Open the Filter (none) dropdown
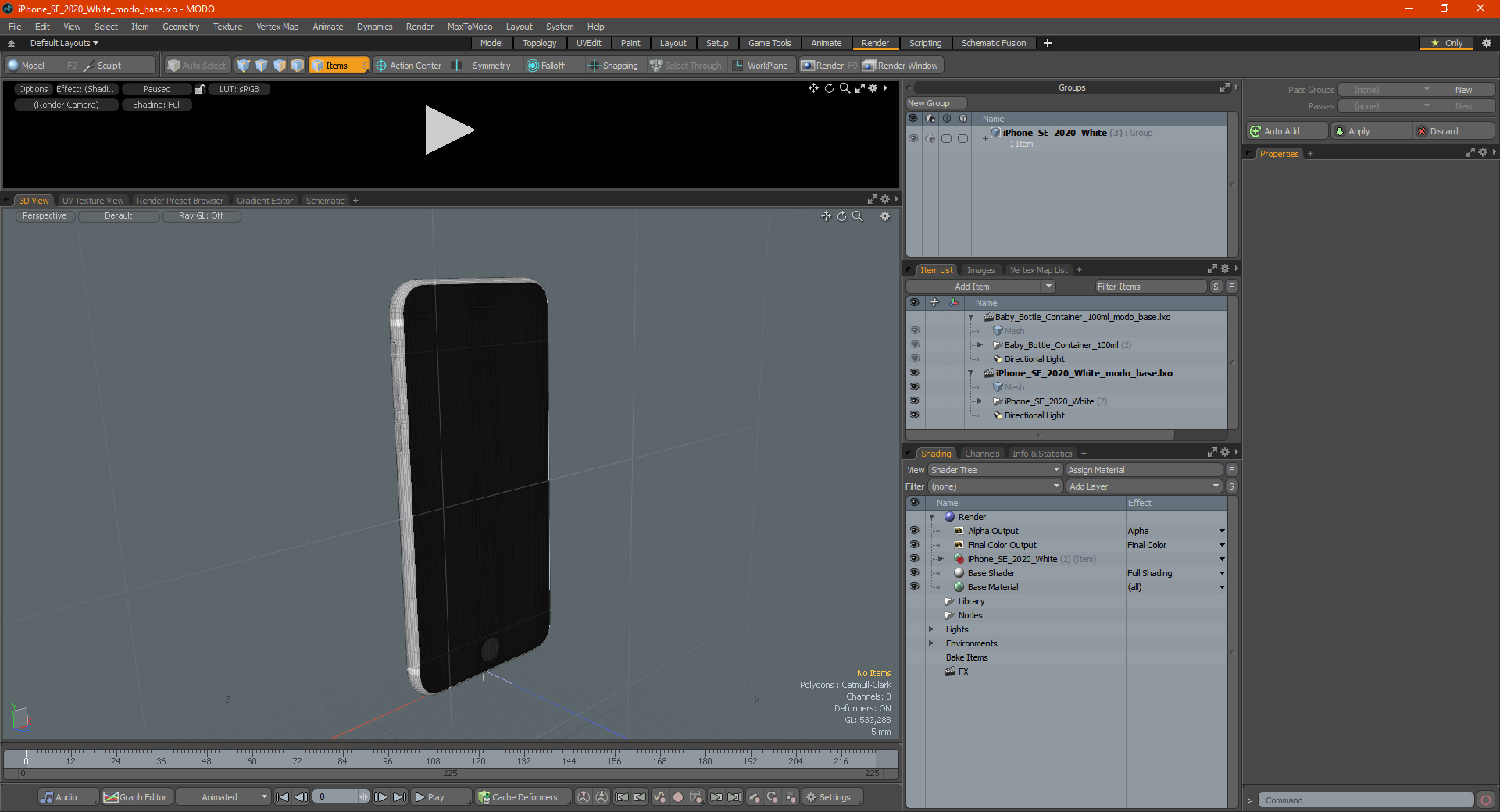 (x=995, y=486)
